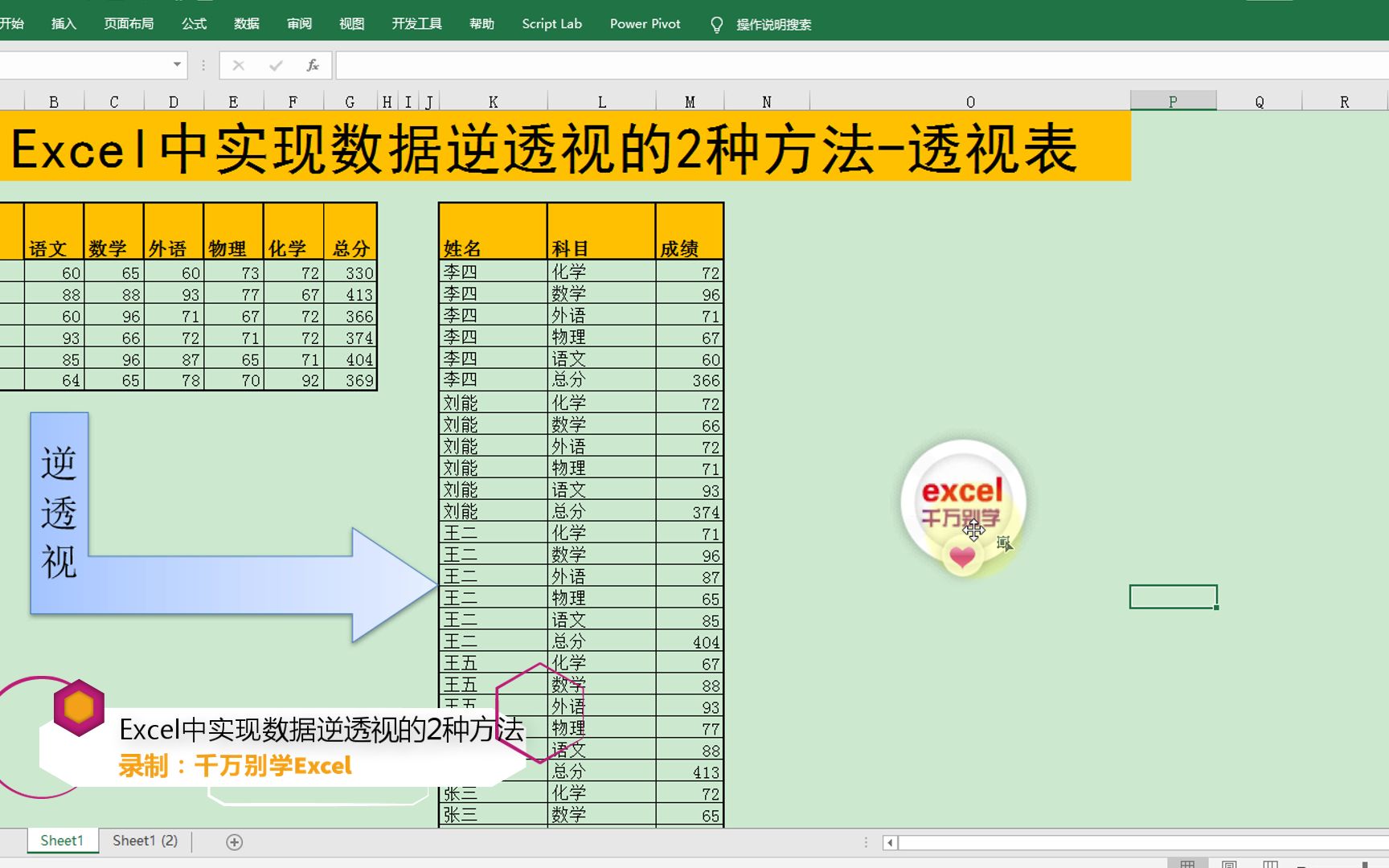Click the horizontal scrollbar left arrow
The width and height of the screenshot is (1389, 868).
point(888,842)
